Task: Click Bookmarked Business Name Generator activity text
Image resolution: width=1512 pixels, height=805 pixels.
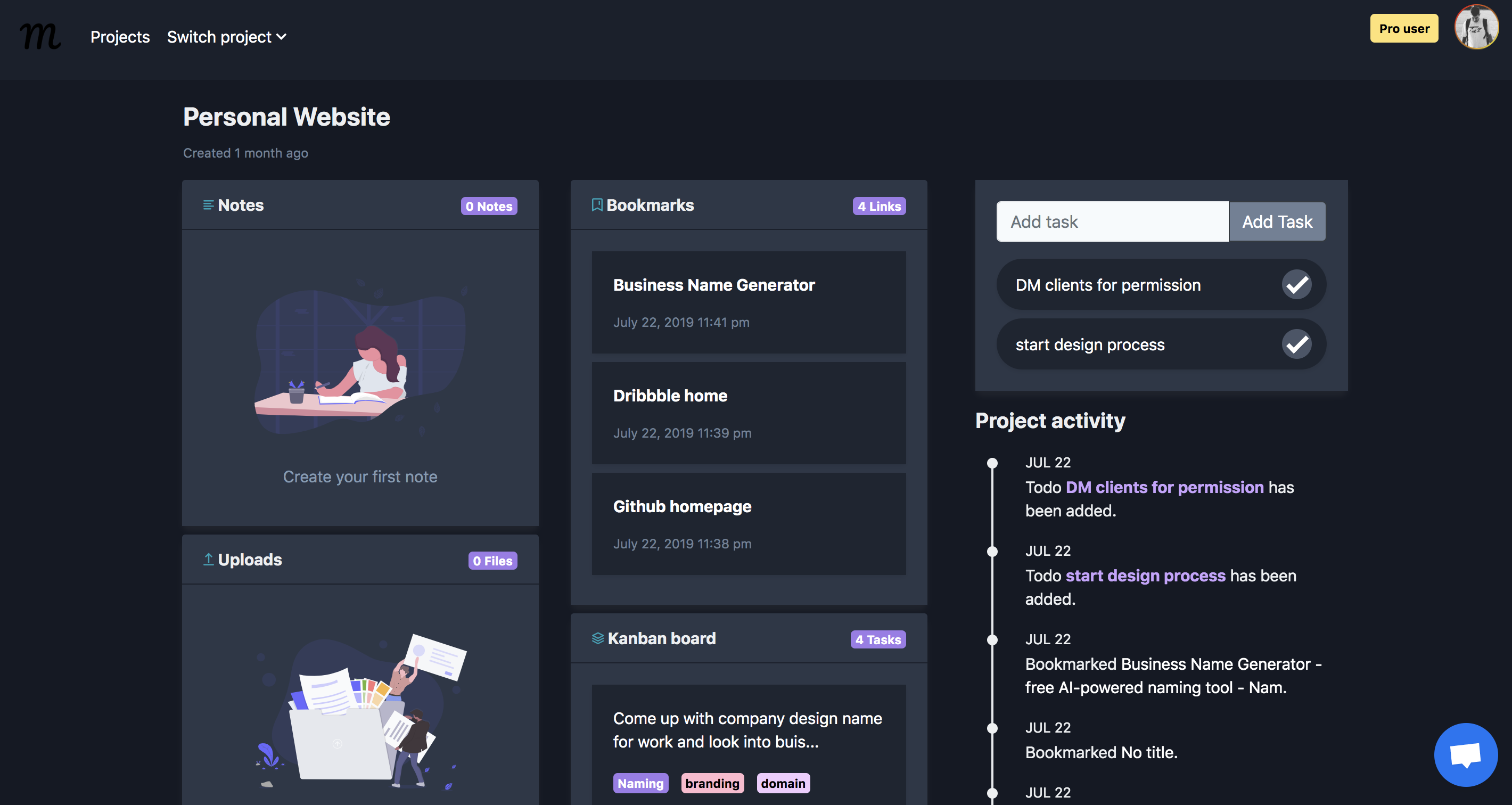Action: click(1173, 675)
